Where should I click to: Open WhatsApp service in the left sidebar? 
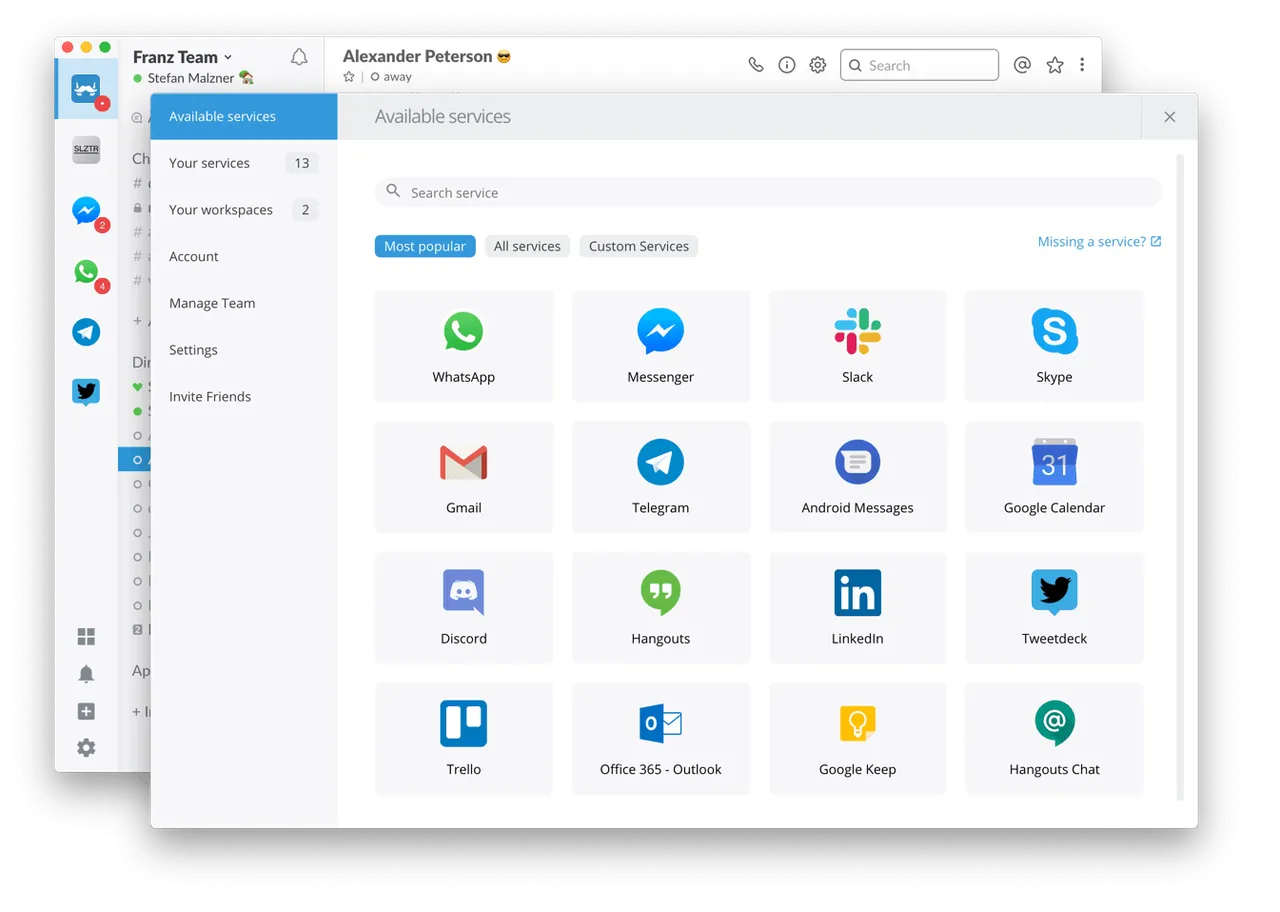[86, 271]
